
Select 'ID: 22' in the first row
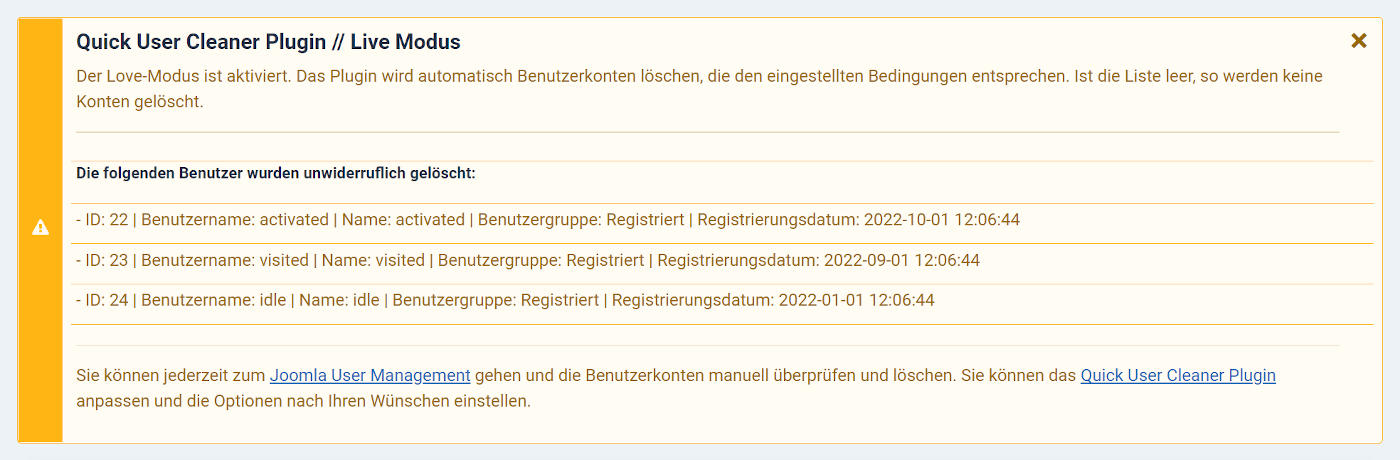pos(107,219)
